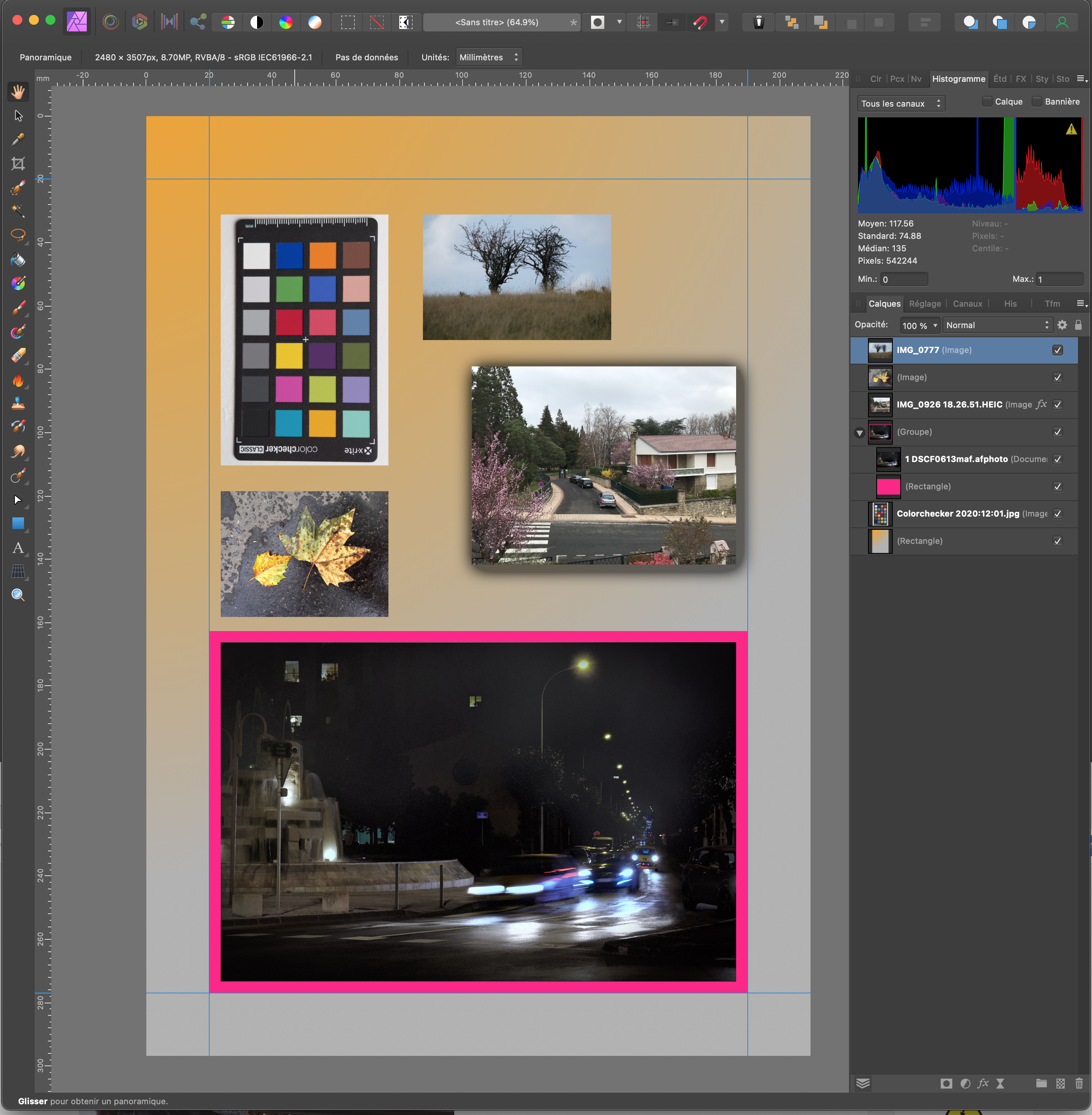Select the Flood Fill bucket tool
1092x1115 pixels.
[x=18, y=260]
